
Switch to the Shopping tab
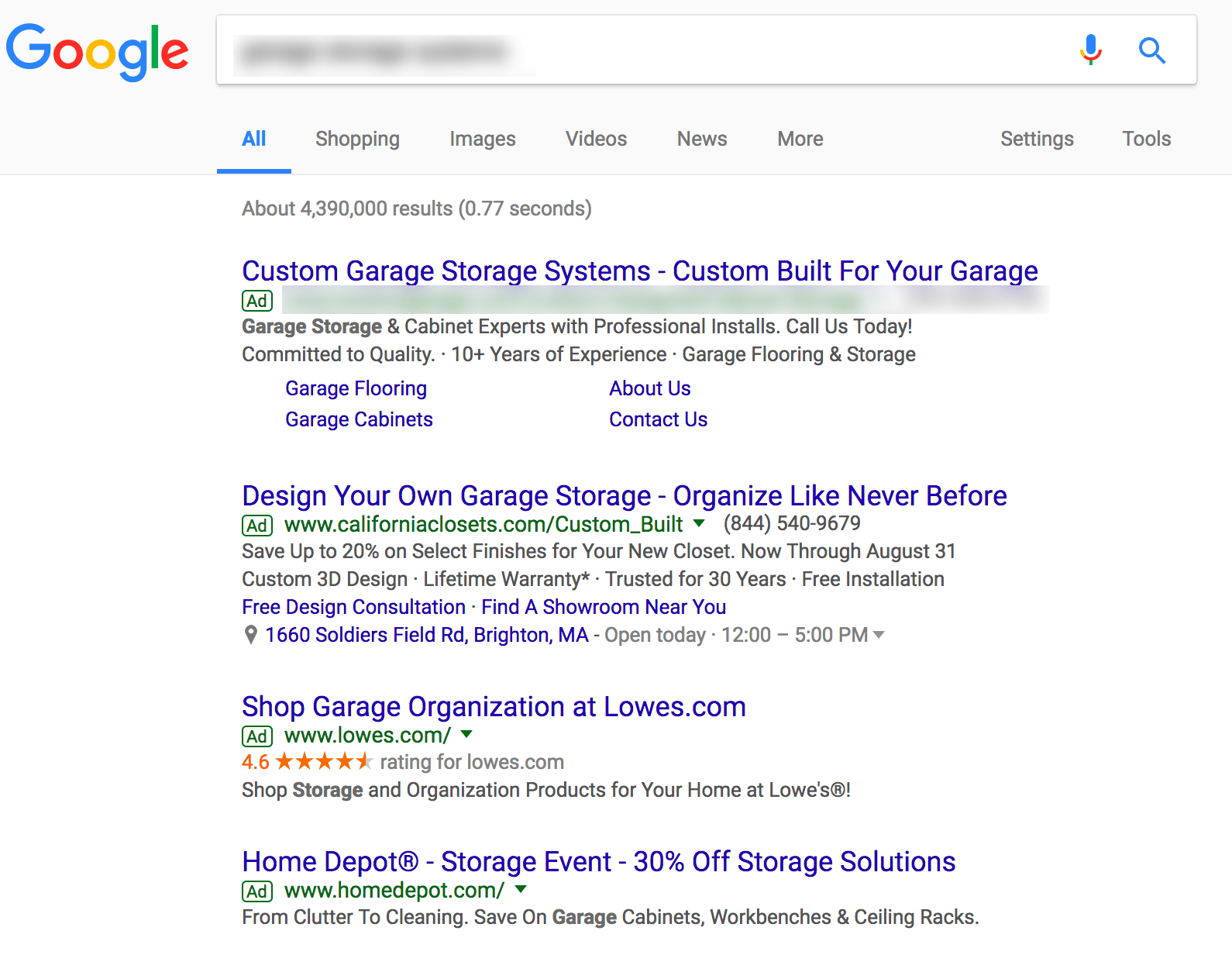pyautogui.click(x=357, y=139)
